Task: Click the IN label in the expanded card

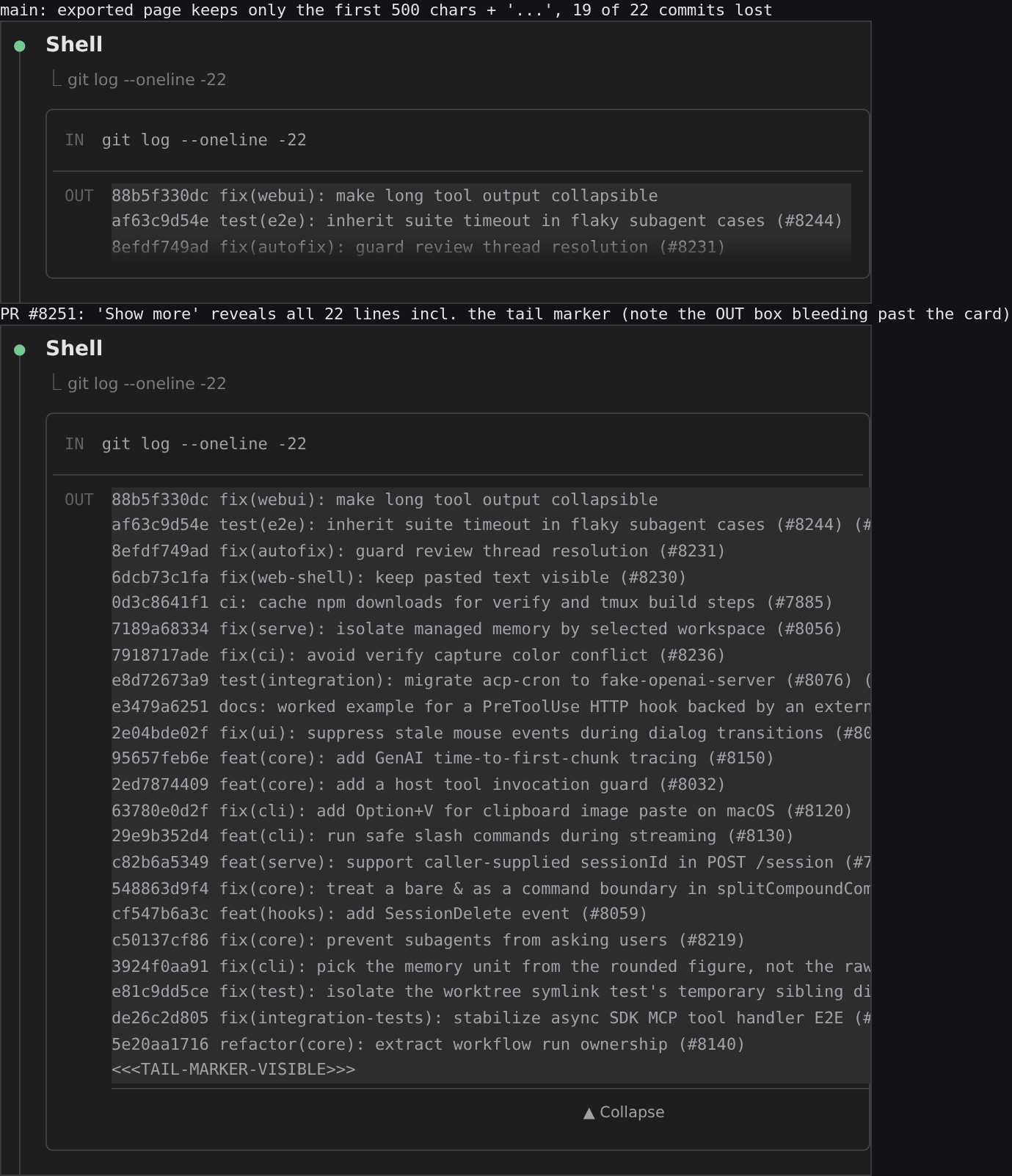Action: tap(74, 444)
